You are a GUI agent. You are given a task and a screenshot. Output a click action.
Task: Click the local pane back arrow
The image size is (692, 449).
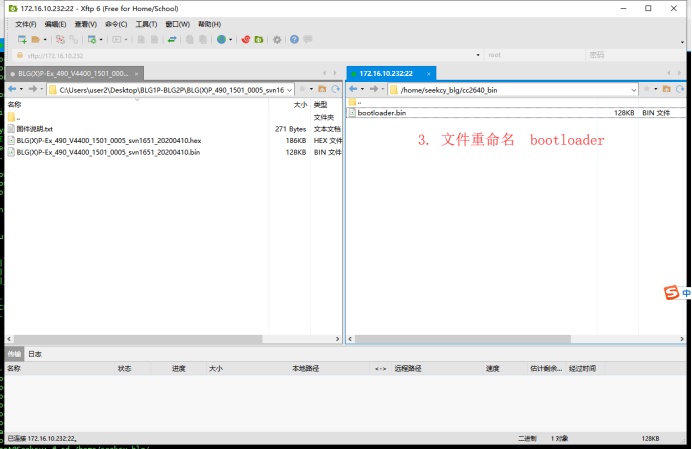tap(12, 89)
